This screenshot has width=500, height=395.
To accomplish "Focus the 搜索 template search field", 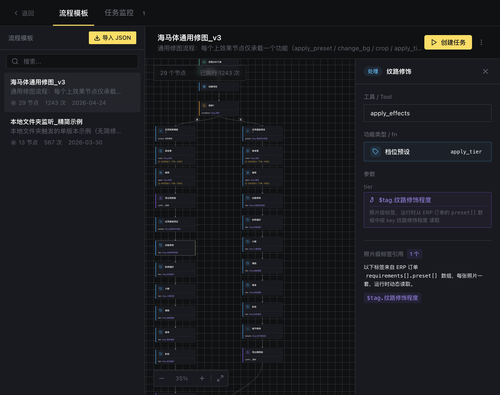I will tap(72, 61).
